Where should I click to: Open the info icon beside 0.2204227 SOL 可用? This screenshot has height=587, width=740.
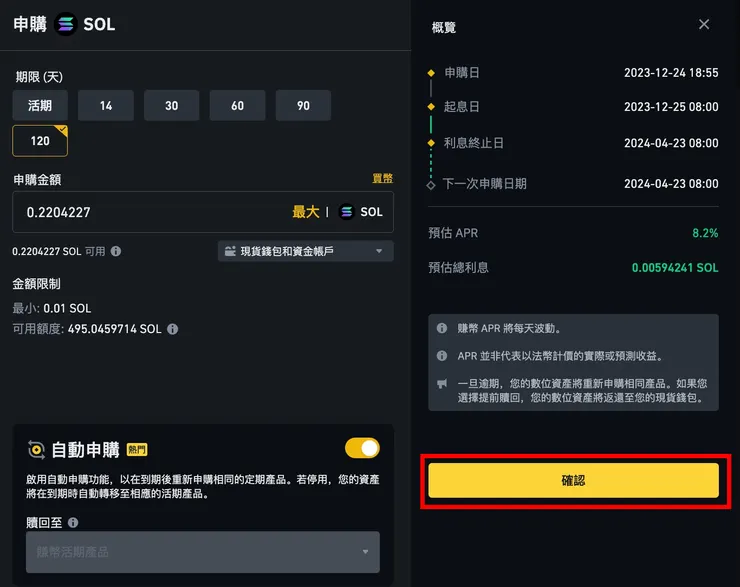pyautogui.click(x=116, y=252)
